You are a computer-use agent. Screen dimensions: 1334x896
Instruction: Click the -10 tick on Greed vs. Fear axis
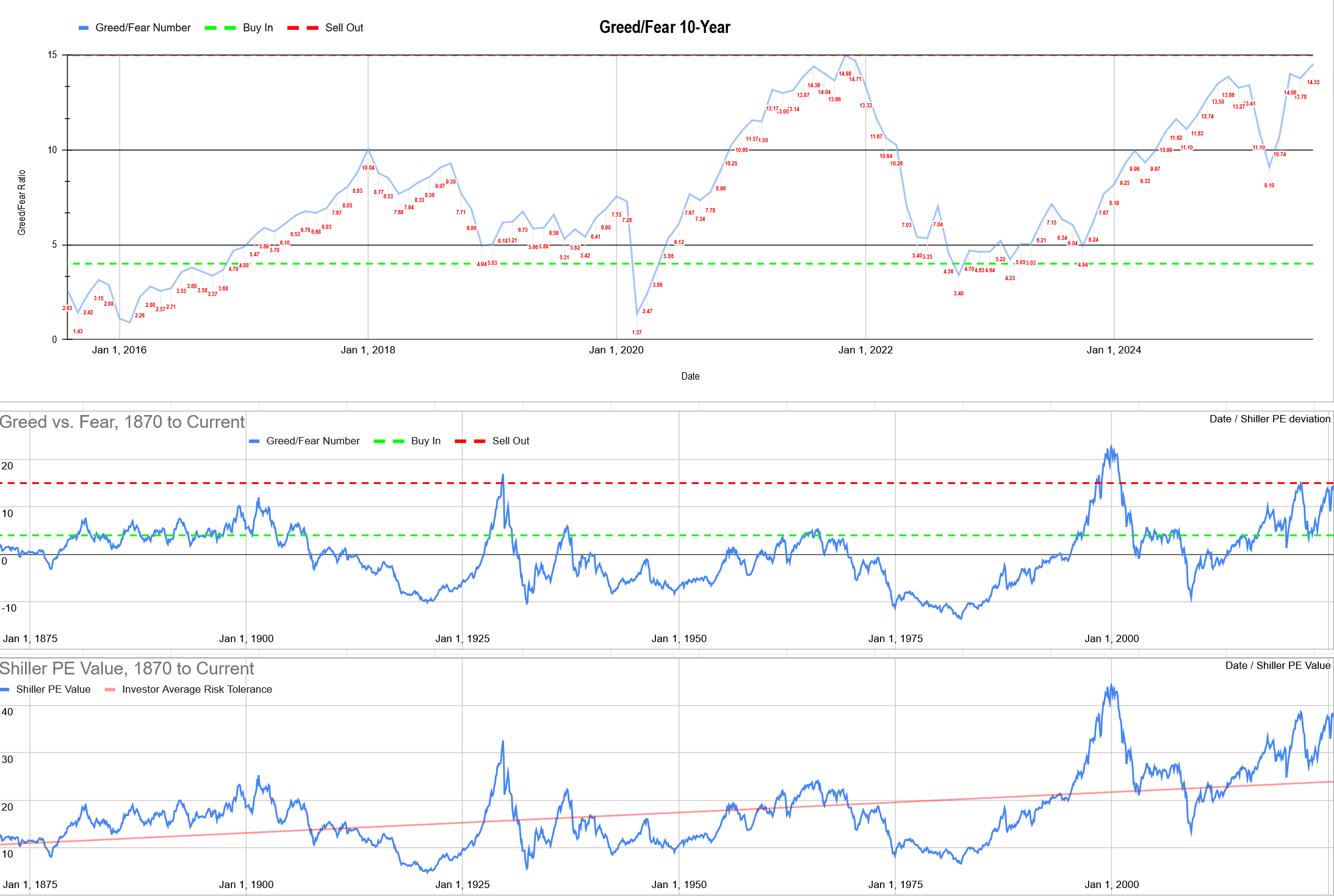point(9,608)
